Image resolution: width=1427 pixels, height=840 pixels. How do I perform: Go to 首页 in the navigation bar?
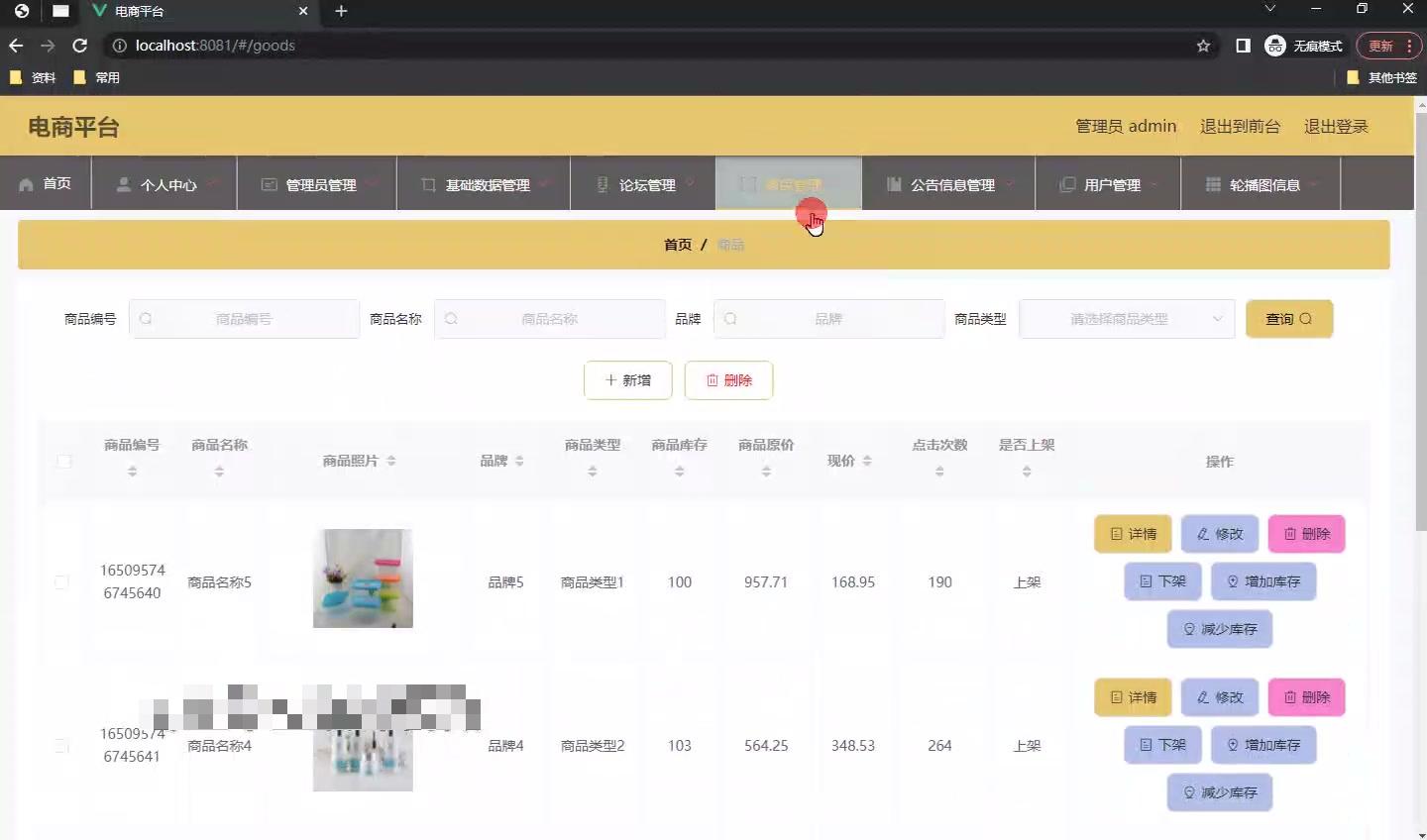[46, 183]
